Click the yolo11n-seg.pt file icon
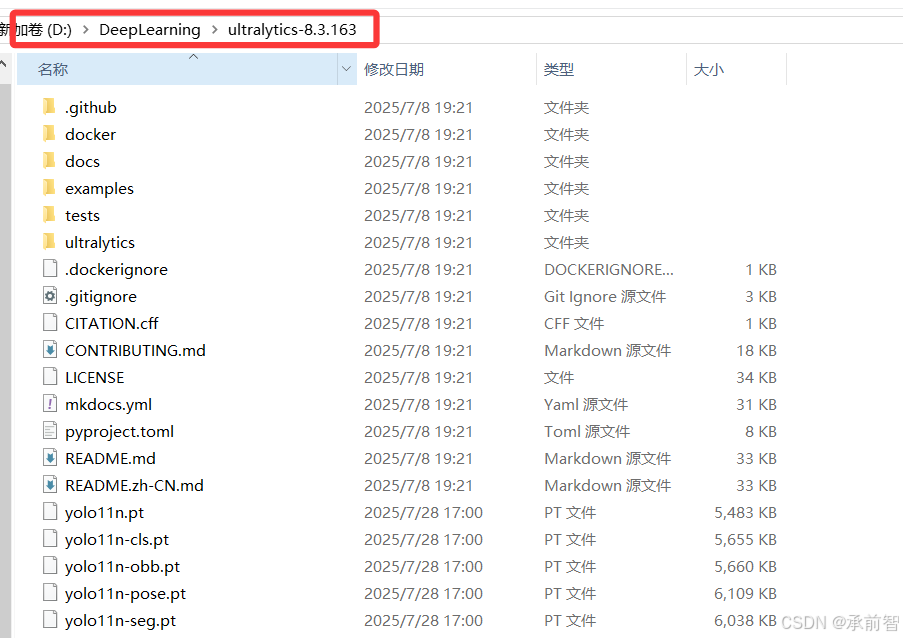903x638 pixels. tap(50, 621)
